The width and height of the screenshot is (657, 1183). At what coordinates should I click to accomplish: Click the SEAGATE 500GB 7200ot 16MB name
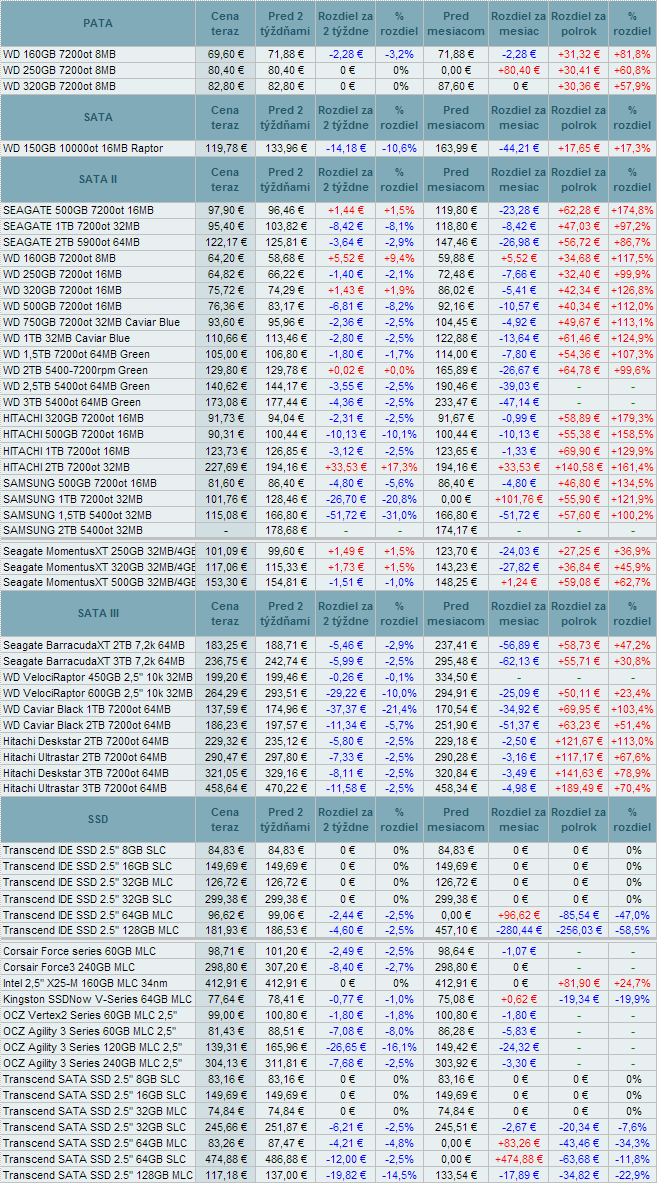pos(78,210)
